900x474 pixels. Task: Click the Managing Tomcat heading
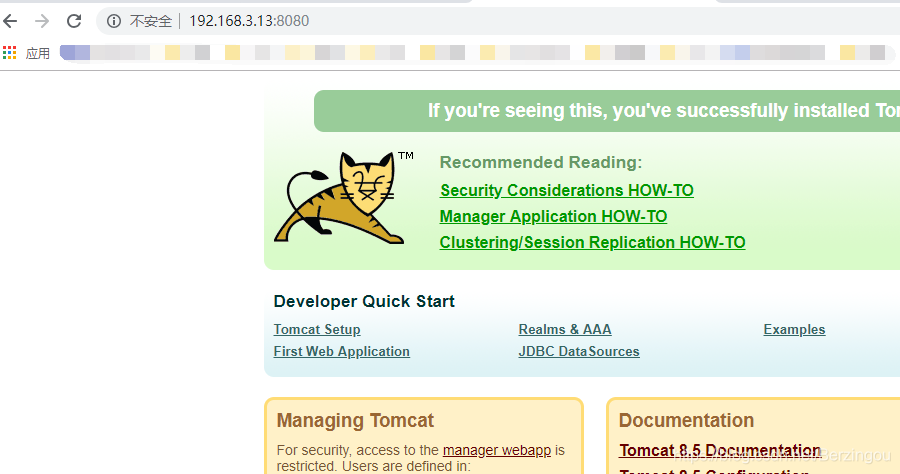click(355, 421)
